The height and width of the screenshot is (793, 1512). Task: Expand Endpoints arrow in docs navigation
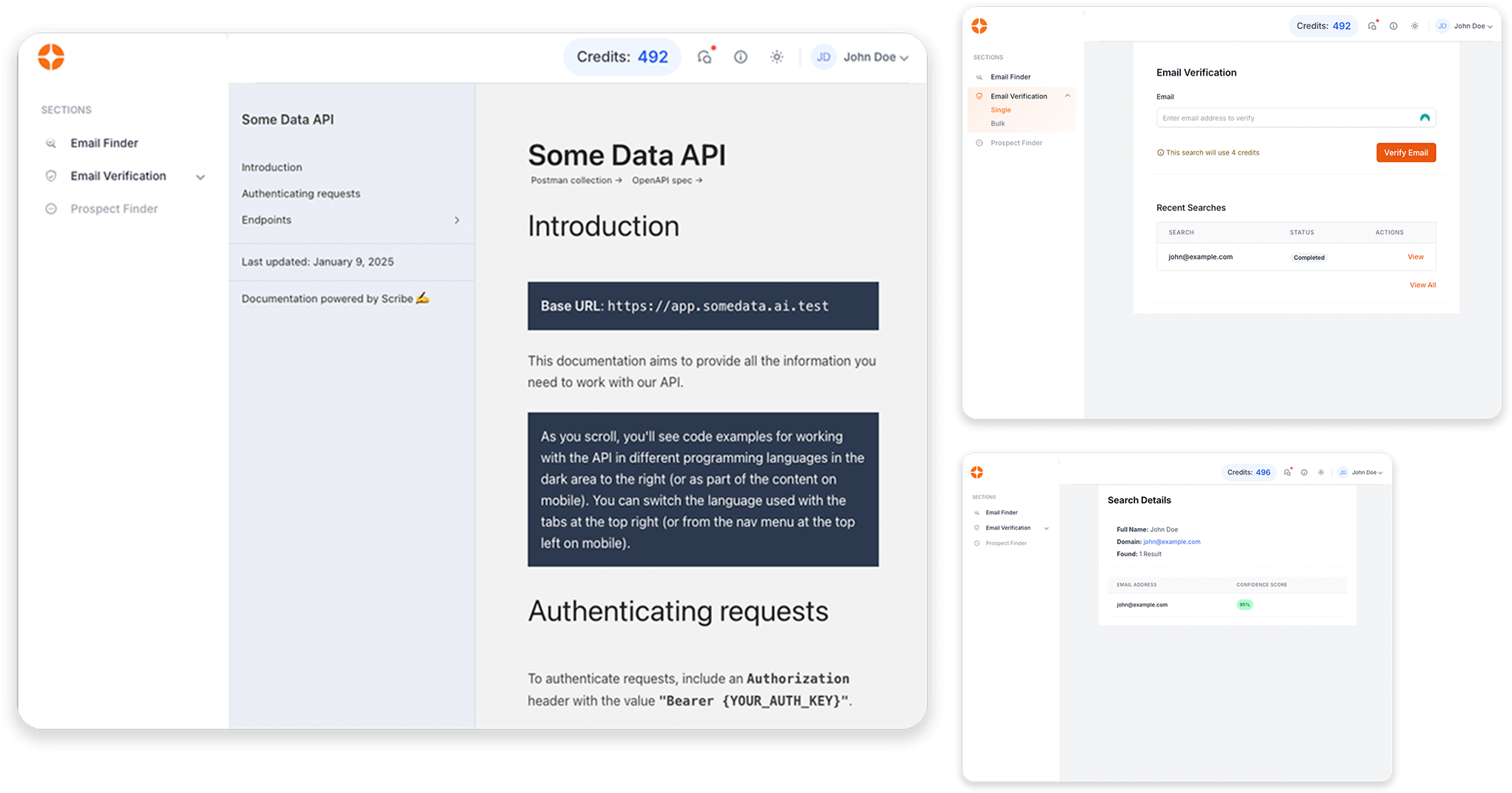point(457,220)
